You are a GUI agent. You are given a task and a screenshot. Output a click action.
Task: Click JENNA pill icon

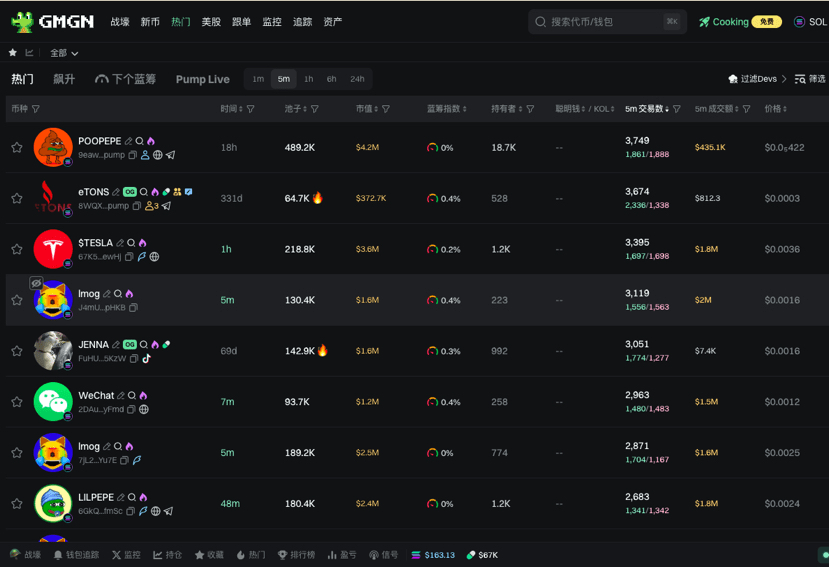point(166,344)
